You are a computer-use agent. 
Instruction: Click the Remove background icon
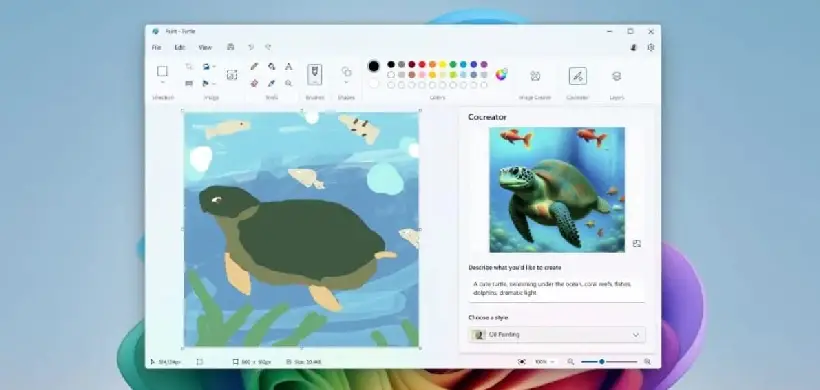point(232,75)
